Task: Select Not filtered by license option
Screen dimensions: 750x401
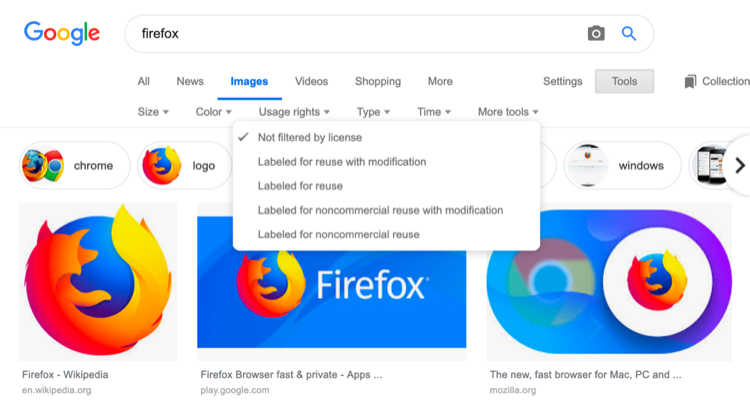Action: pos(309,137)
